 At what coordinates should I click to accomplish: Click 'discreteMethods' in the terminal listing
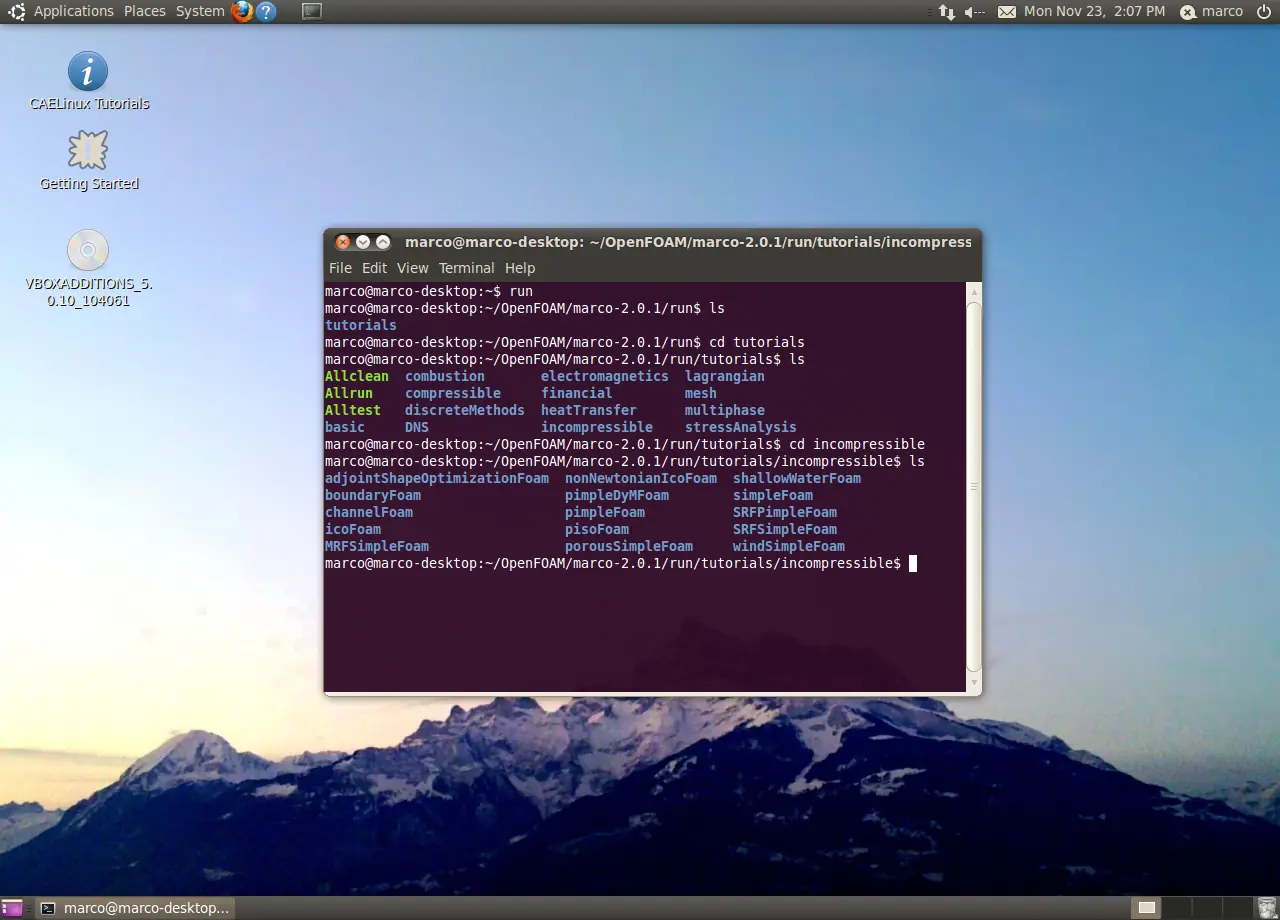tap(465, 411)
